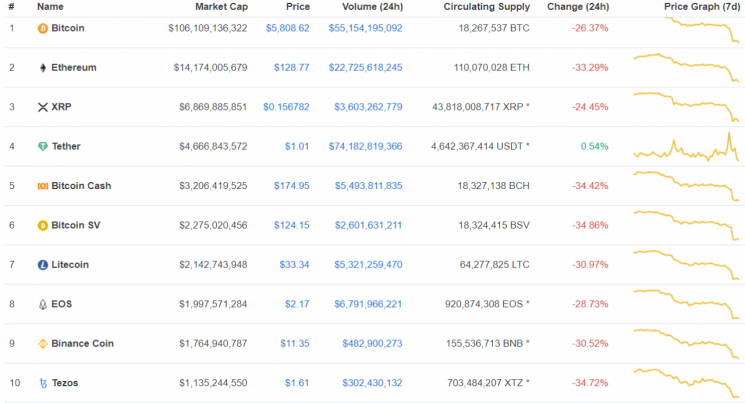Click the Price Graph (7d) column header
Viewport: 745px width, 403px height.
click(x=702, y=7)
